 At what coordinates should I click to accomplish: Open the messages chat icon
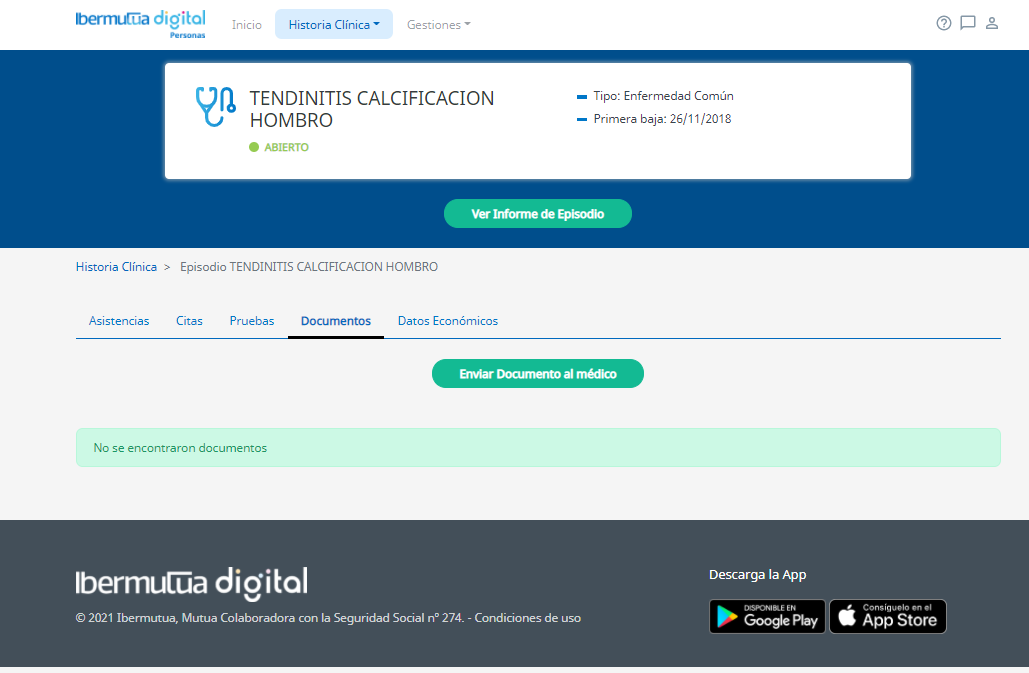967,23
